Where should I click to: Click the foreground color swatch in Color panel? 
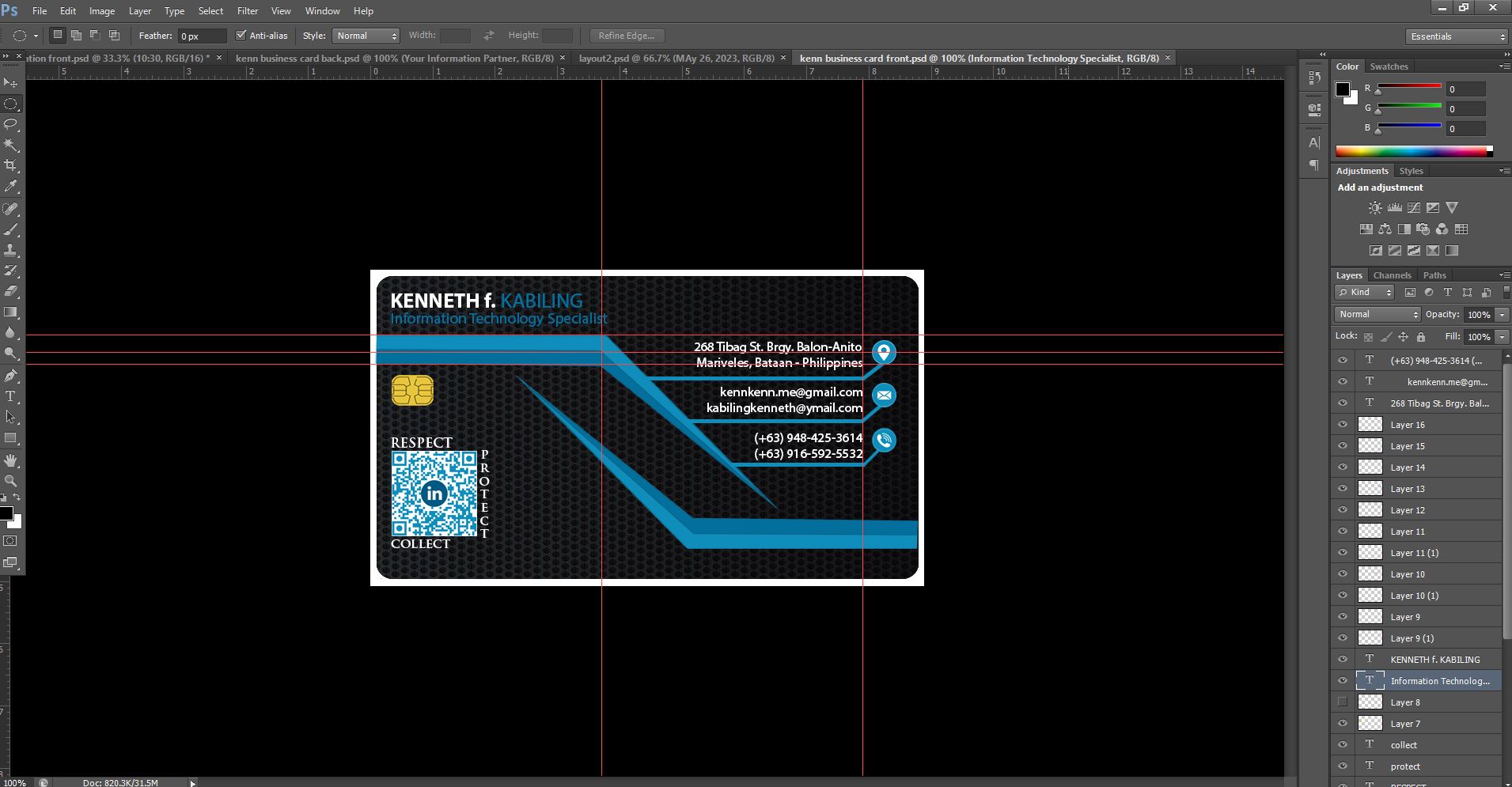pyautogui.click(x=1343, y=89)
